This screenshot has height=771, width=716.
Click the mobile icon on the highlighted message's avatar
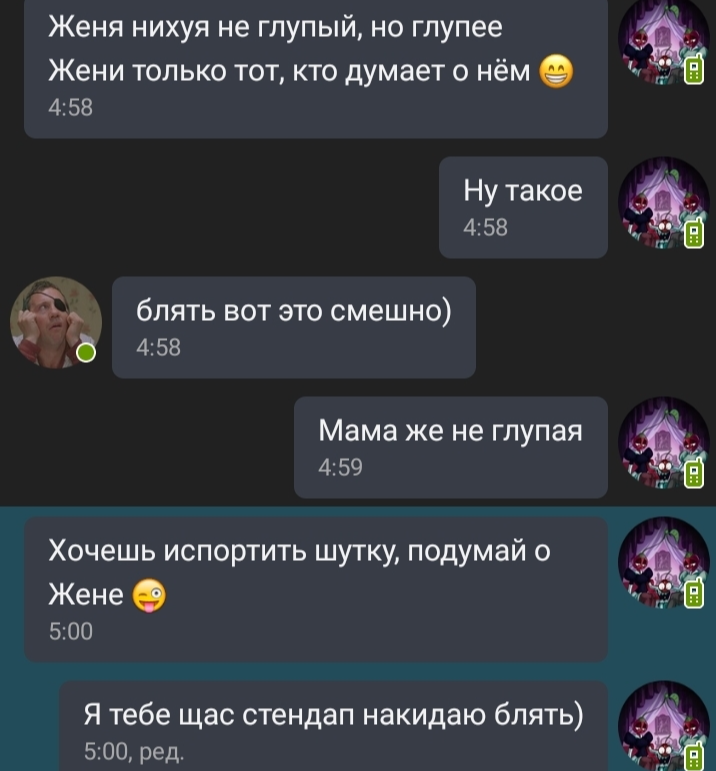[x=694, y=593]
